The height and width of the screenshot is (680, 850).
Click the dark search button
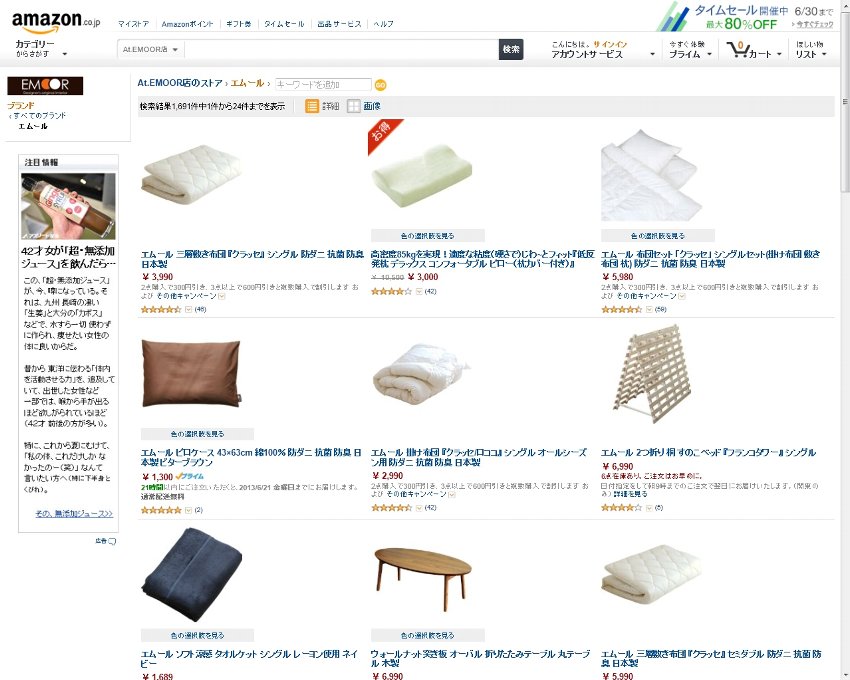point(511,49)
